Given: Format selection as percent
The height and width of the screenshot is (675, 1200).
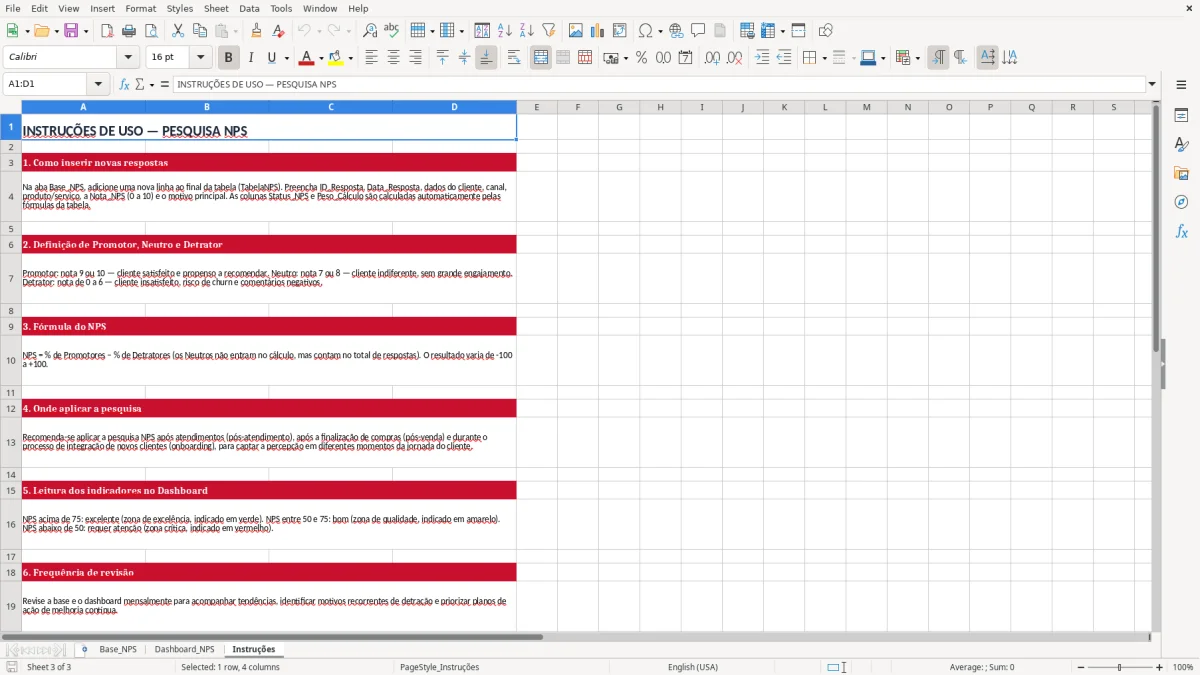Looking at the screenshot, I should 641,58.
